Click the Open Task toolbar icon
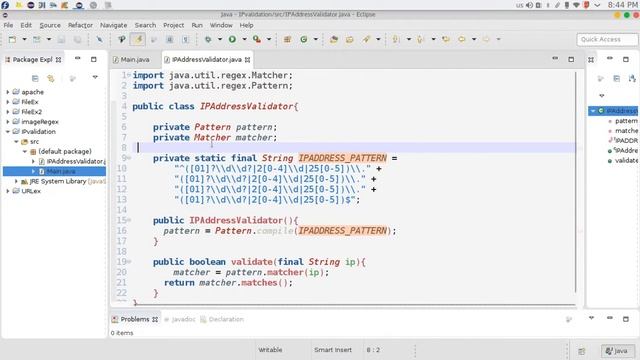The height and width of the screenshot is (360, 640). coord(350,39)
